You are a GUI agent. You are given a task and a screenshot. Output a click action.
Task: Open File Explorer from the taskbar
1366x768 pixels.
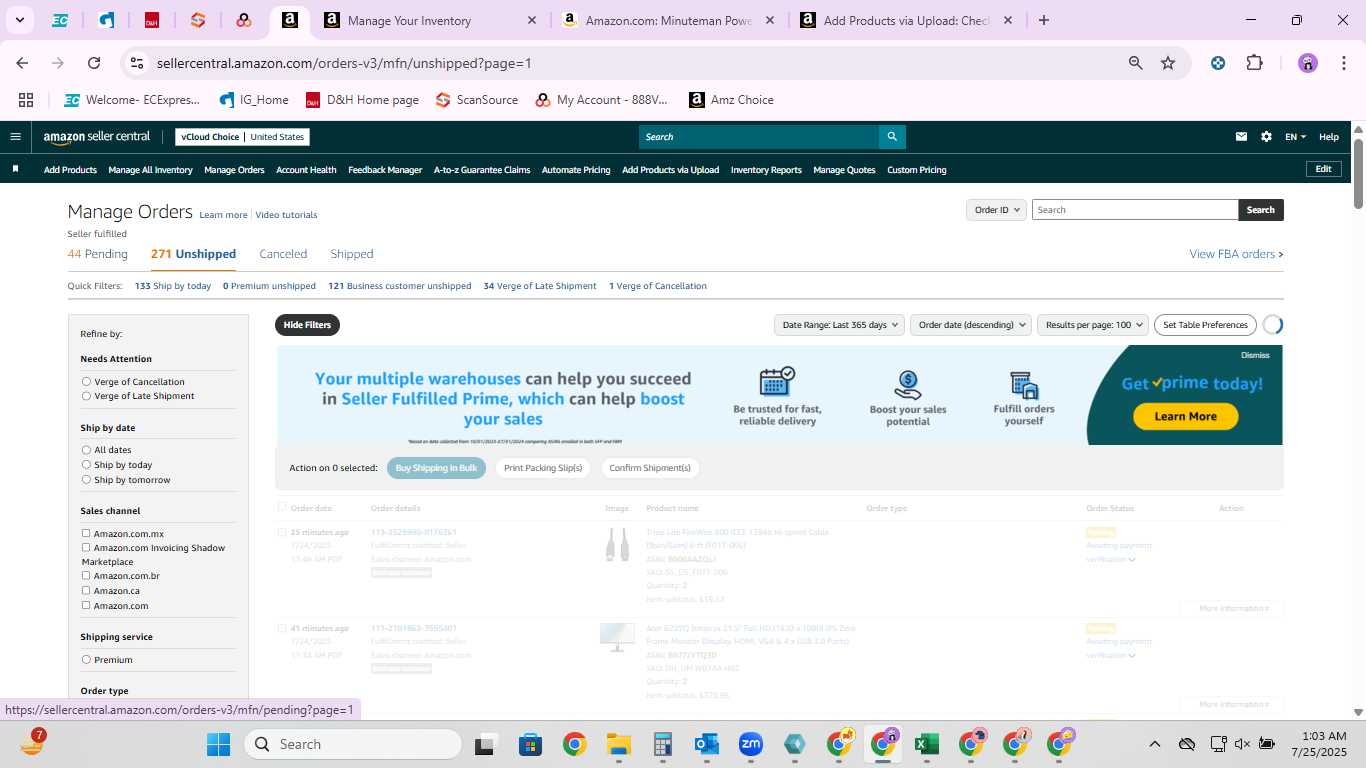click(x=618, y=744)
